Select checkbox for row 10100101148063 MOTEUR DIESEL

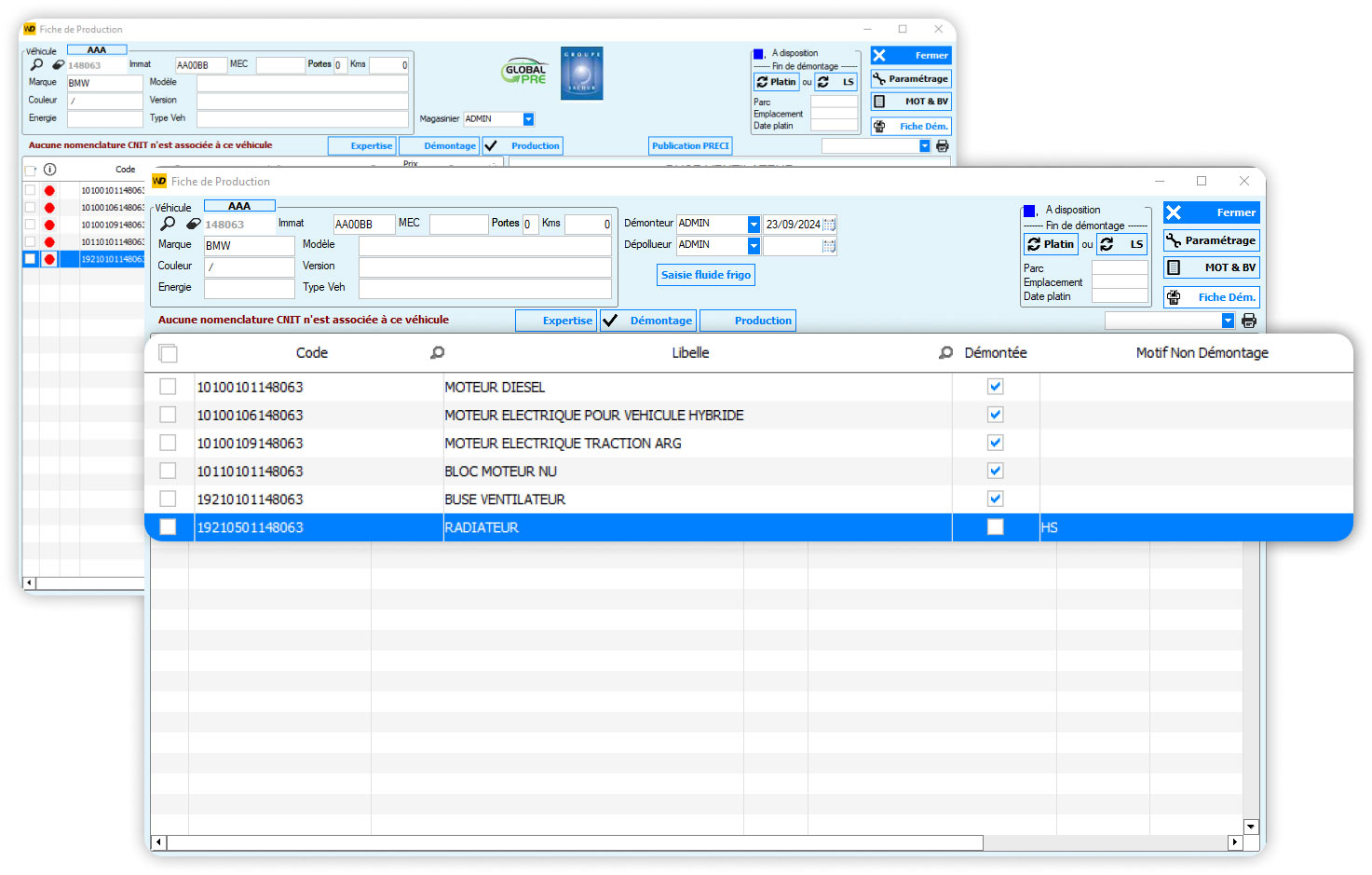(x=168, y=387)
